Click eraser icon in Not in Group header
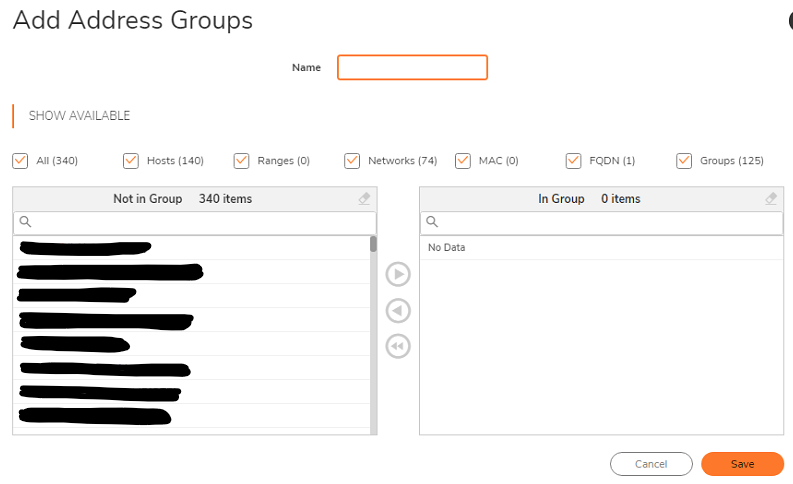Image resolution: width=793 pixels, height=484 pixels. (x=364, y=199)
